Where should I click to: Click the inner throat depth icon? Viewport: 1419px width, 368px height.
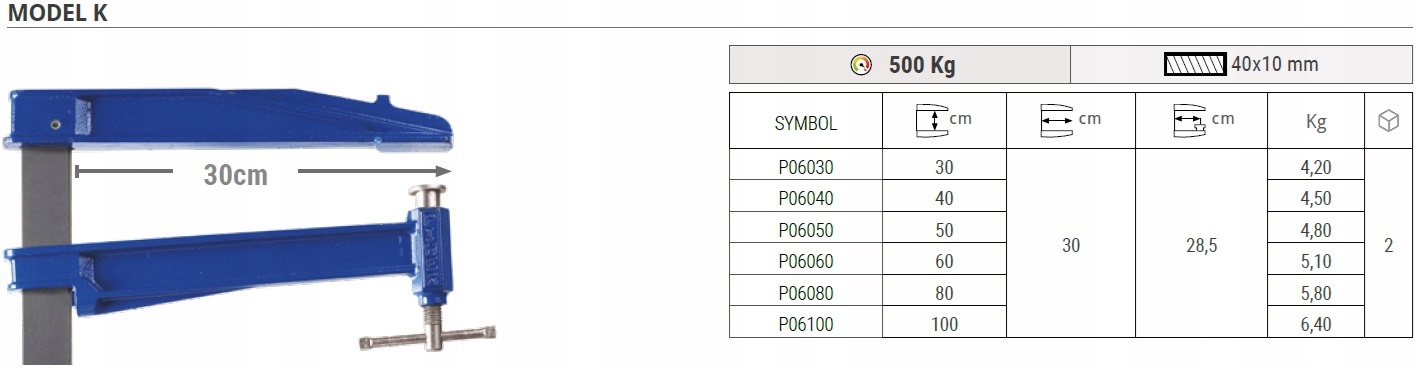(x=1188, y=121)
